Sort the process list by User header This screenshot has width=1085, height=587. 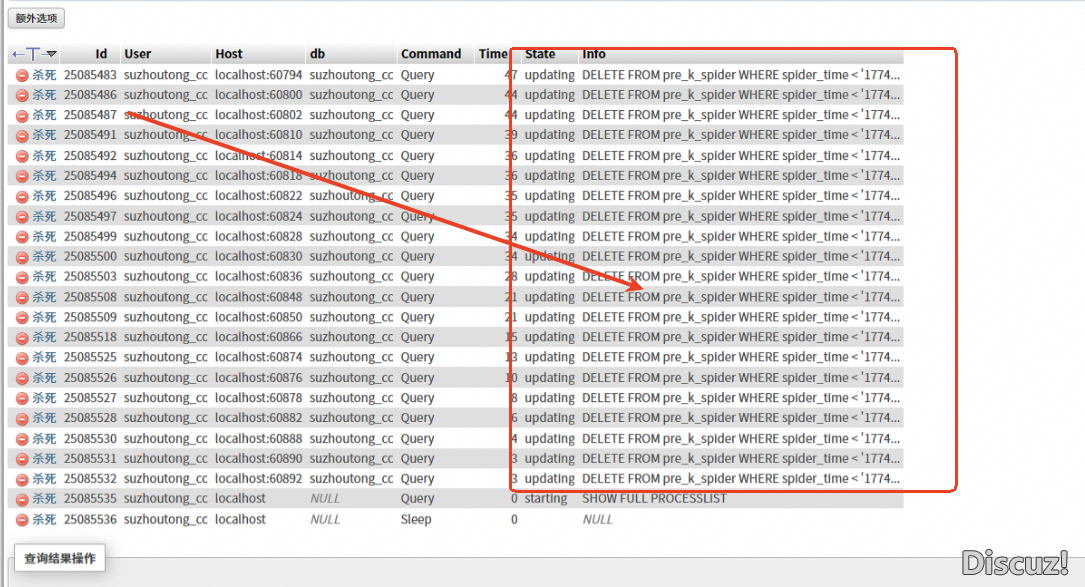click(137, 54)
